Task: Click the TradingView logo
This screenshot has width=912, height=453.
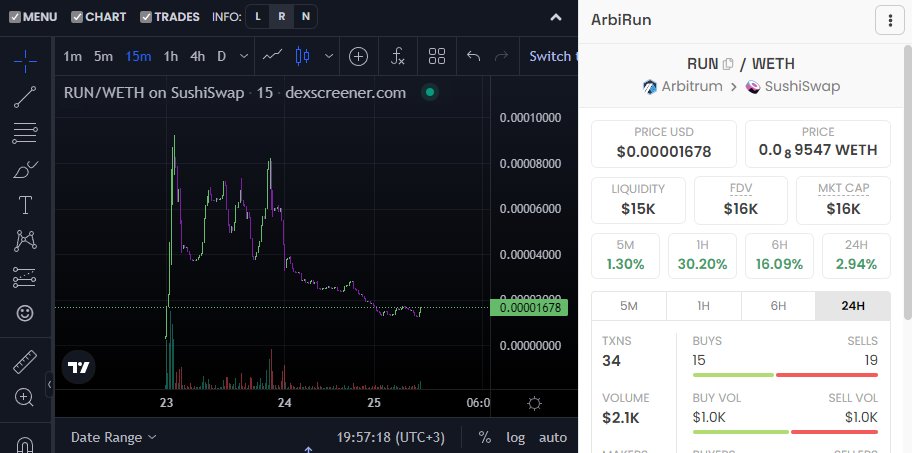Action: tap(79, 368)
